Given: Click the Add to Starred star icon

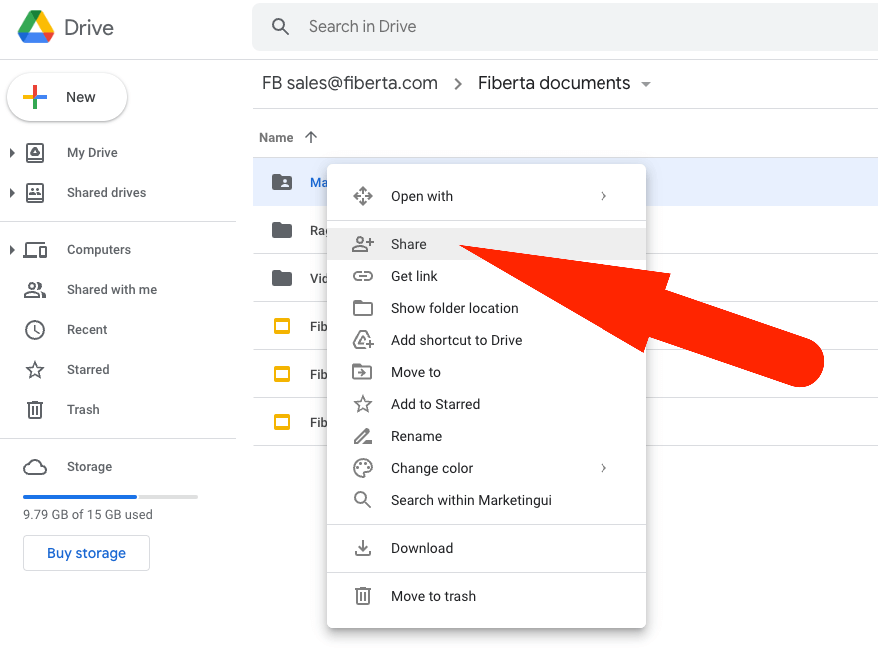Looking at the screenshot, I should [x=363, y=404].
